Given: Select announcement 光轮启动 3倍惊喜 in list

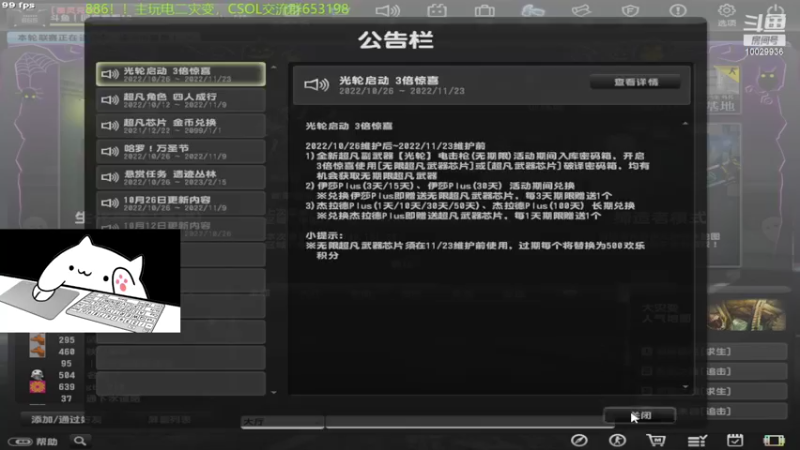Looking at the screenshot, I should pos(181,74).
